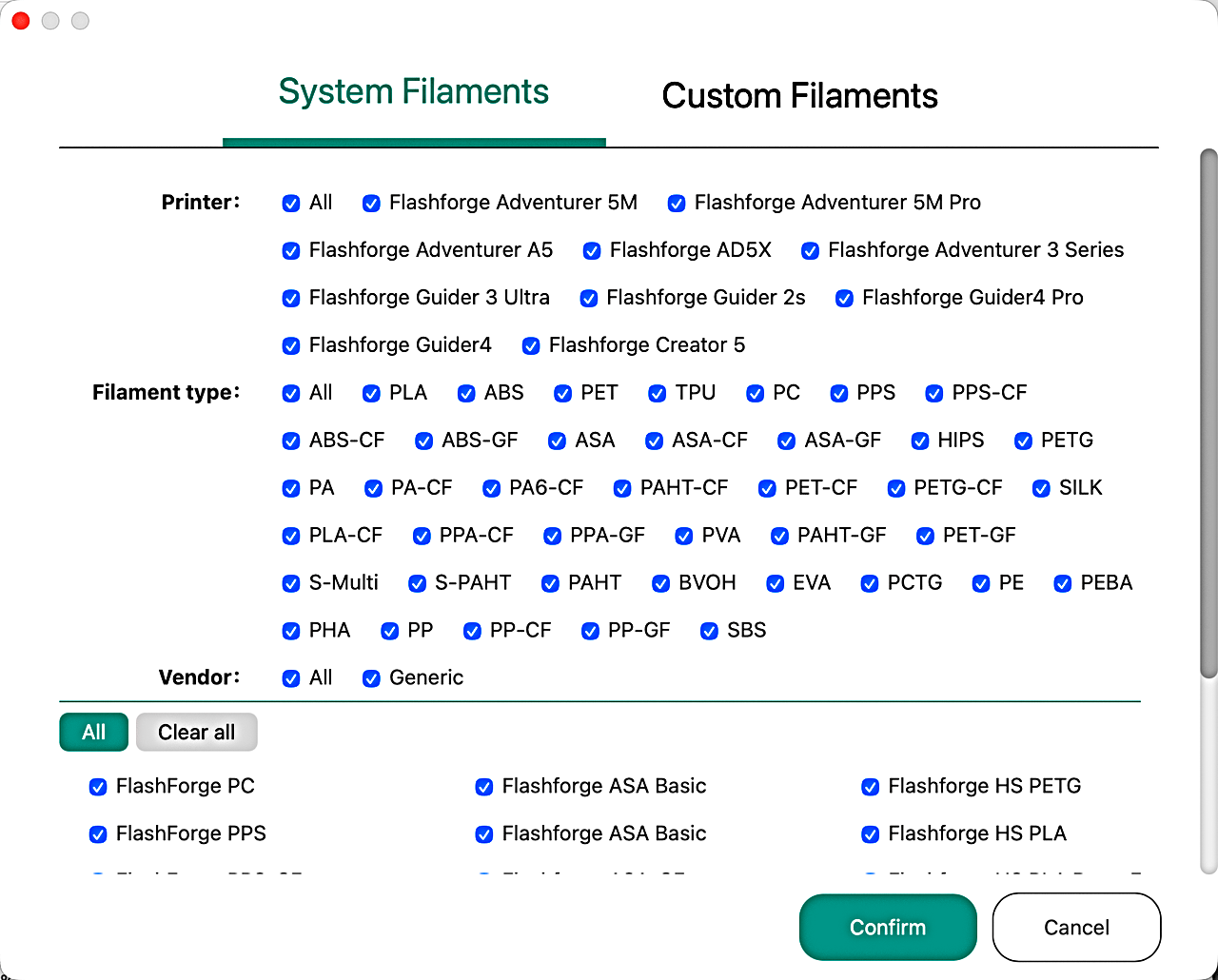This screenshot has height=980, width=1218.
Task: Uncheck PHA filament type
Action: click(291, 631)
